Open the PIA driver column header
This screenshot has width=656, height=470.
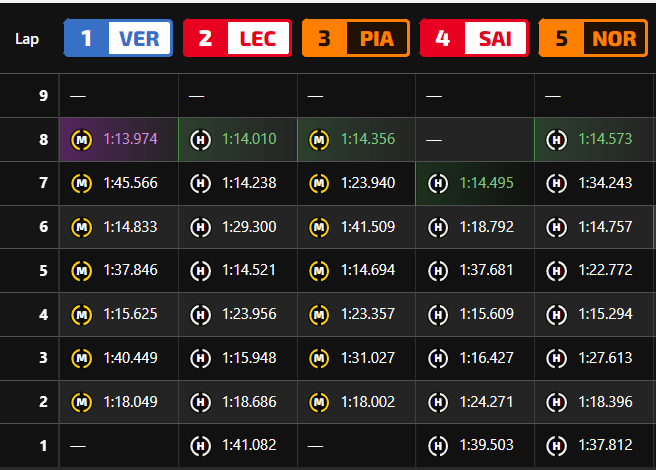tap(356, 39)
